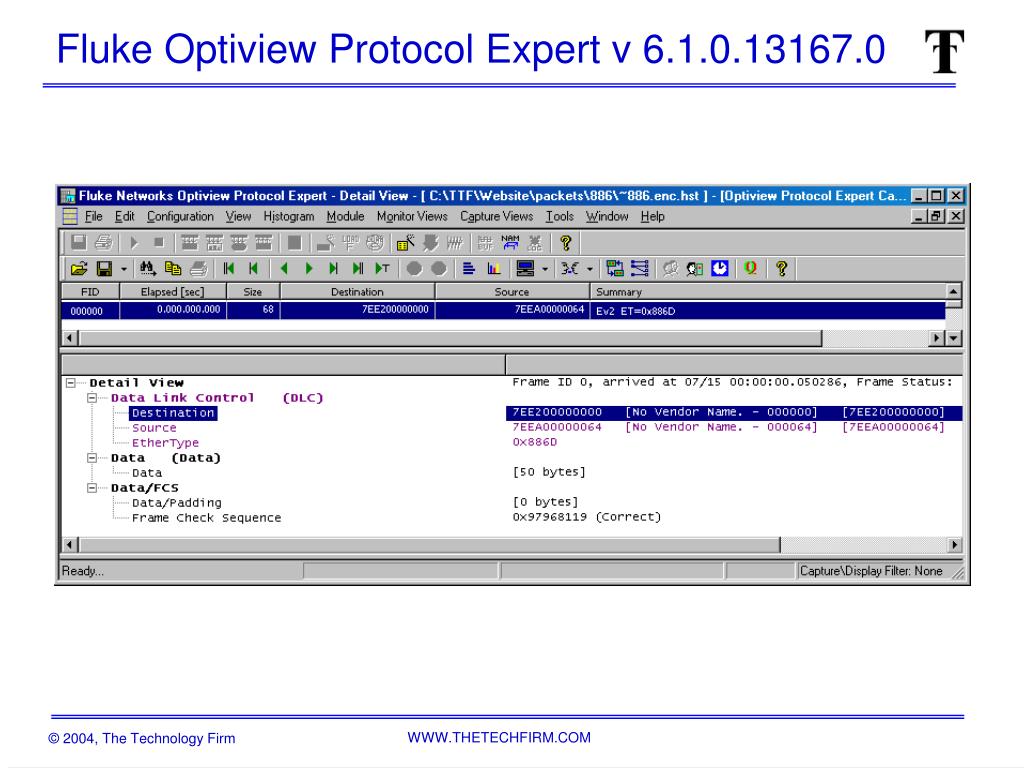The width and height of the screenshot is (1024, 768).
Task: Jump to first frame with the bar-and-double-arrow icon
Action: (229, 268)
